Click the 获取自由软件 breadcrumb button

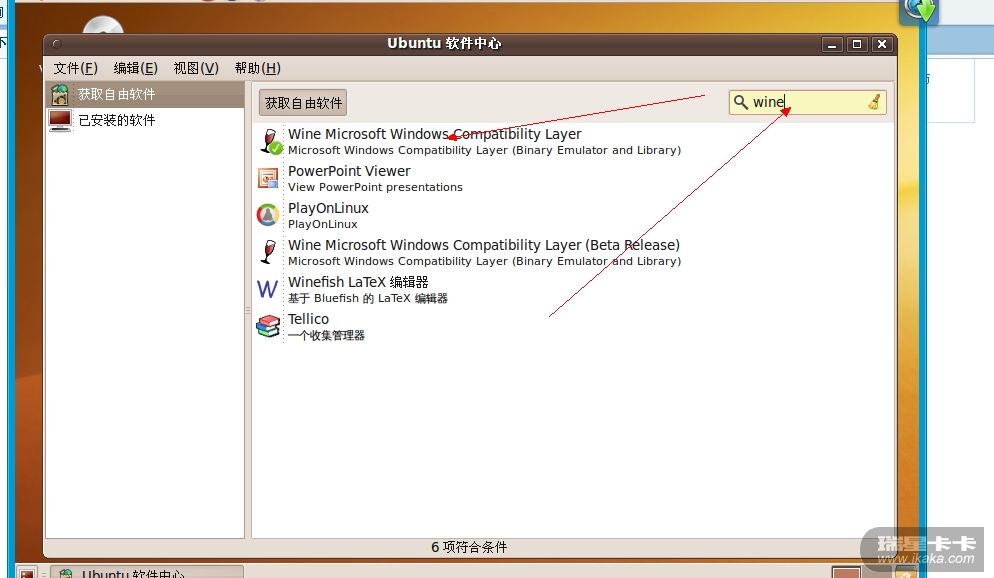[x=303, y=103]
